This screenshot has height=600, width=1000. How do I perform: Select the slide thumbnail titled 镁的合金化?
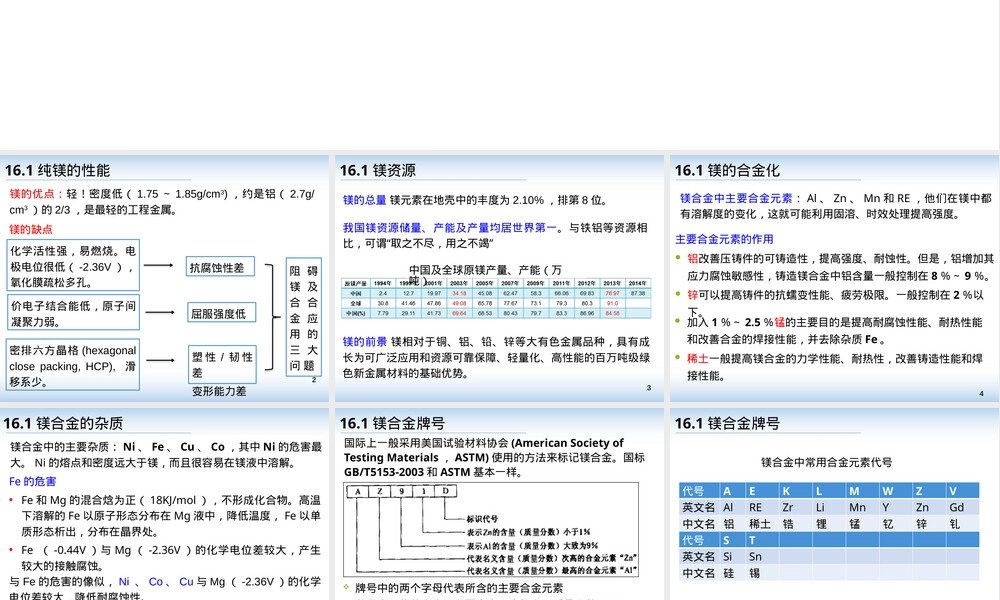834,278
